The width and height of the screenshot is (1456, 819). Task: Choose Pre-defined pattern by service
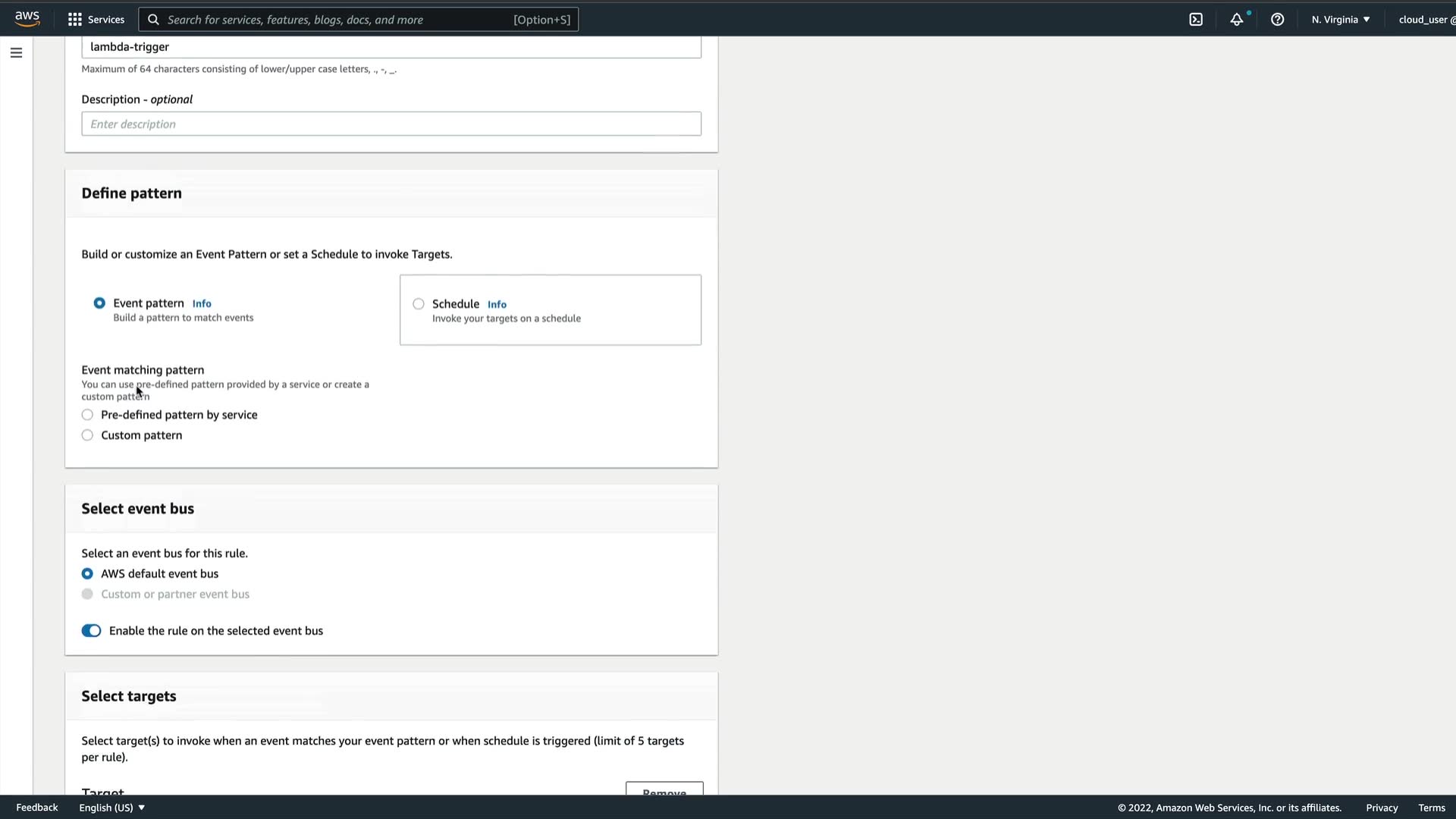coord(87,415)
